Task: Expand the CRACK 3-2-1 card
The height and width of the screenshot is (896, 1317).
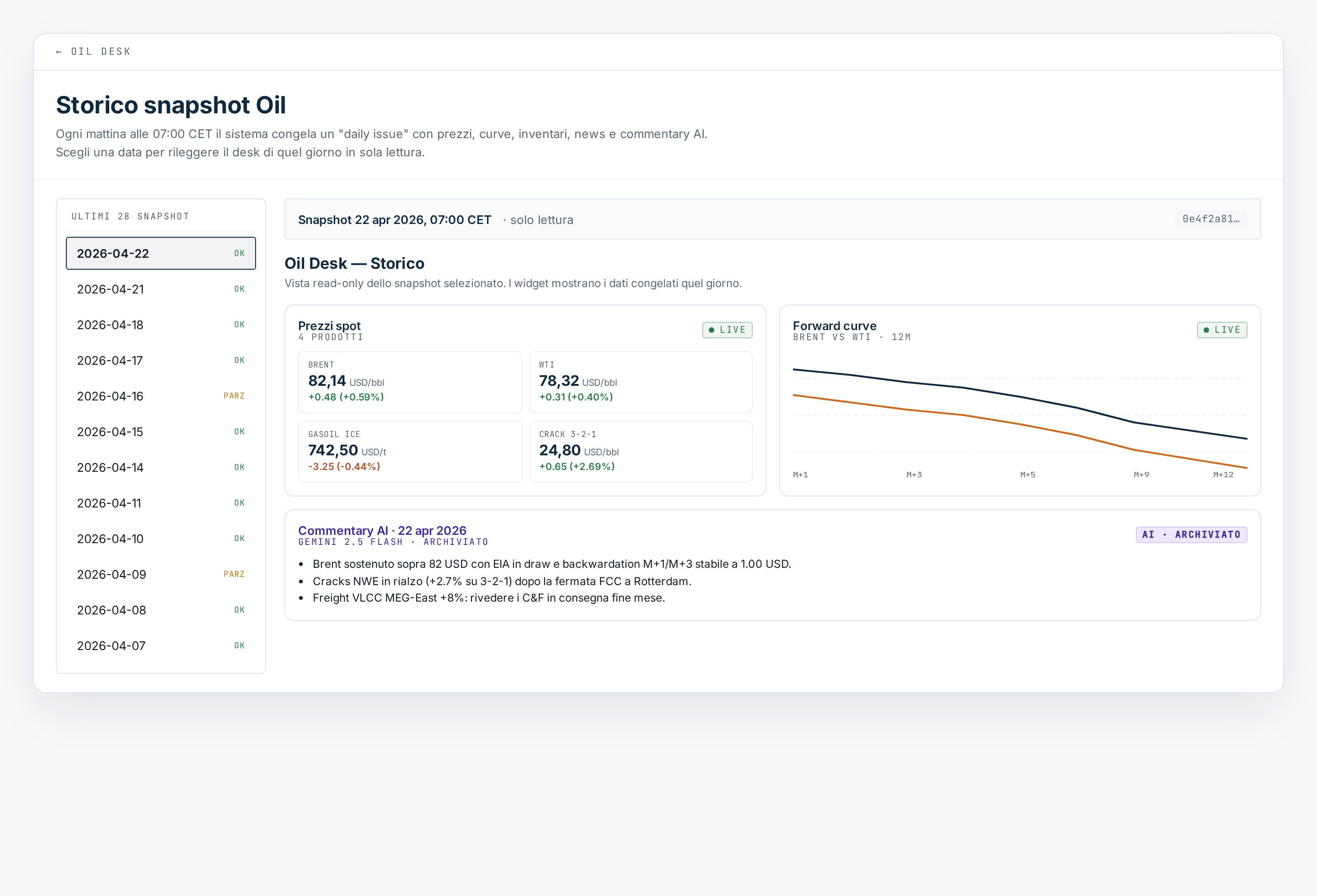Action: (x=641, y=451)
